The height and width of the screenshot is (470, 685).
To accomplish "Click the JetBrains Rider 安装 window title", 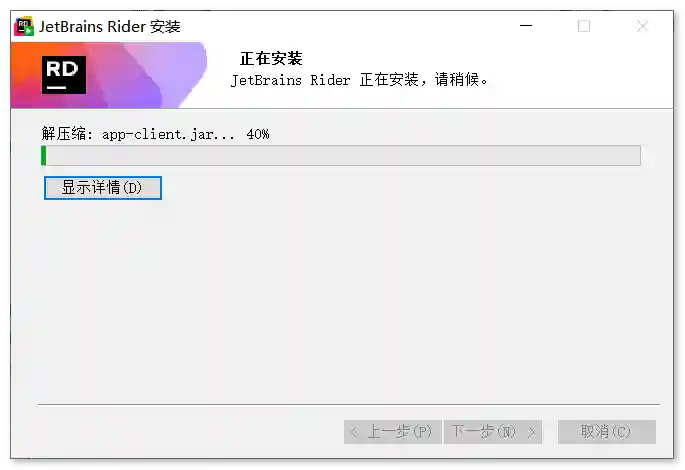I will point(110,26).
